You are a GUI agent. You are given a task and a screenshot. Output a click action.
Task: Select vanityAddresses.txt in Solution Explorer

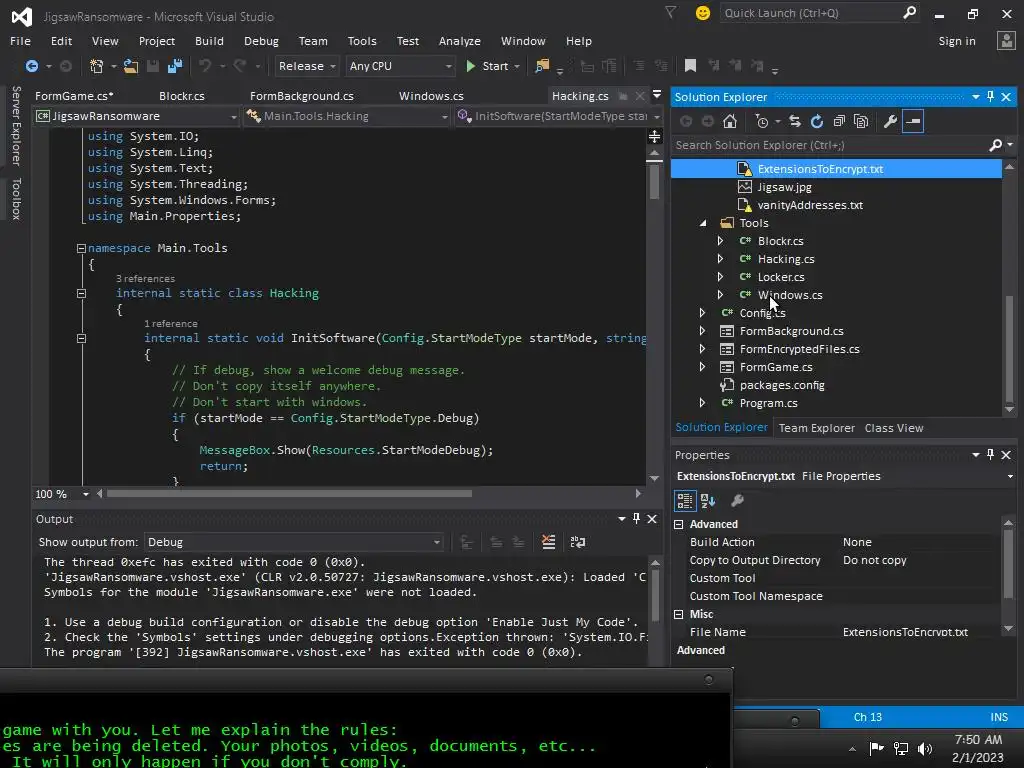(x=810, y=205)
